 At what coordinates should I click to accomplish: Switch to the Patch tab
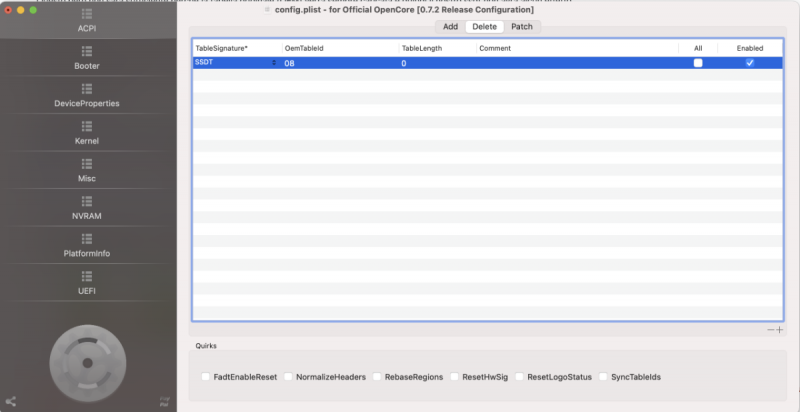(522, 27)
